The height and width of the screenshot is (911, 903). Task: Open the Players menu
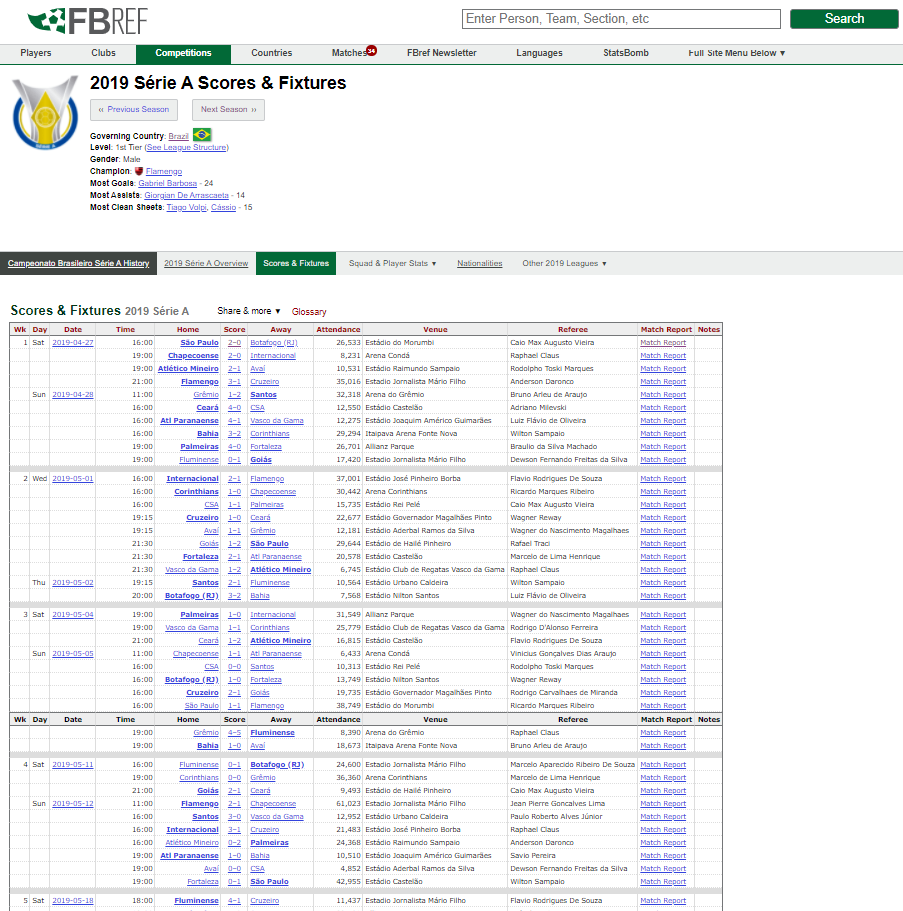(x=35, y=53)
